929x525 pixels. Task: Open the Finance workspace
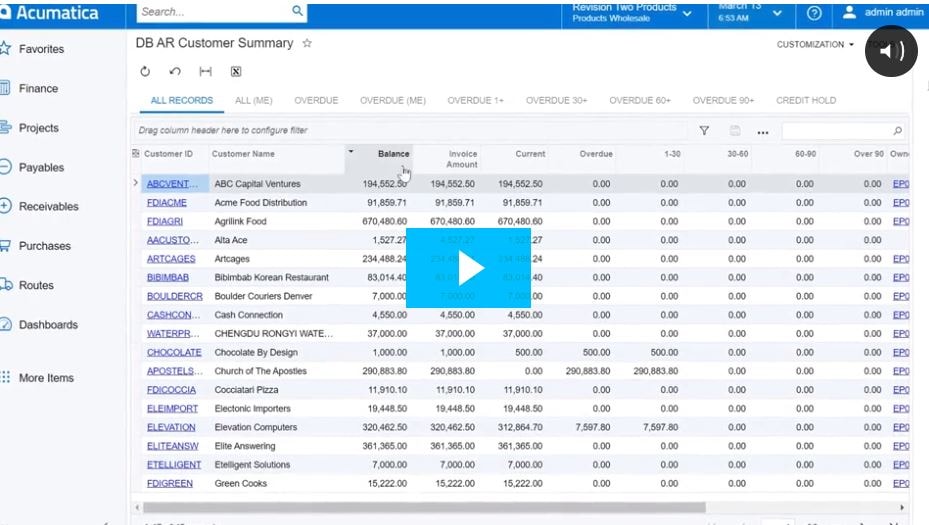coord(37,88)
